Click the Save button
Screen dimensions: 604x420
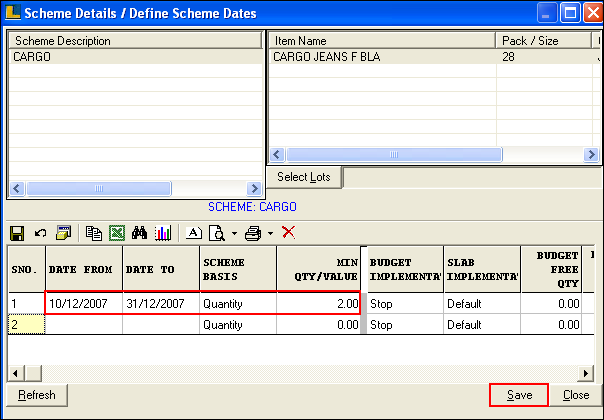click(x=519, y=395)
